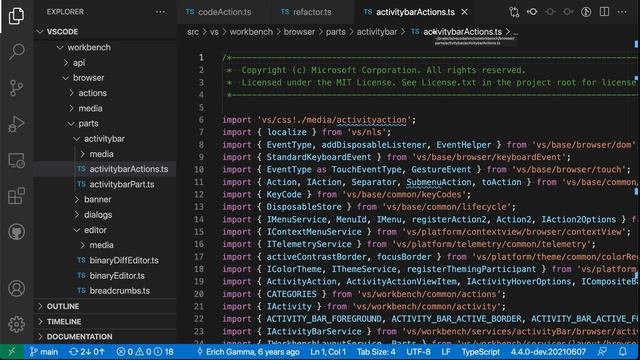This screenshot has width=640, height=360.
Task: Click the run/timeline circular toolbar icon
Action: coord(586,12)
